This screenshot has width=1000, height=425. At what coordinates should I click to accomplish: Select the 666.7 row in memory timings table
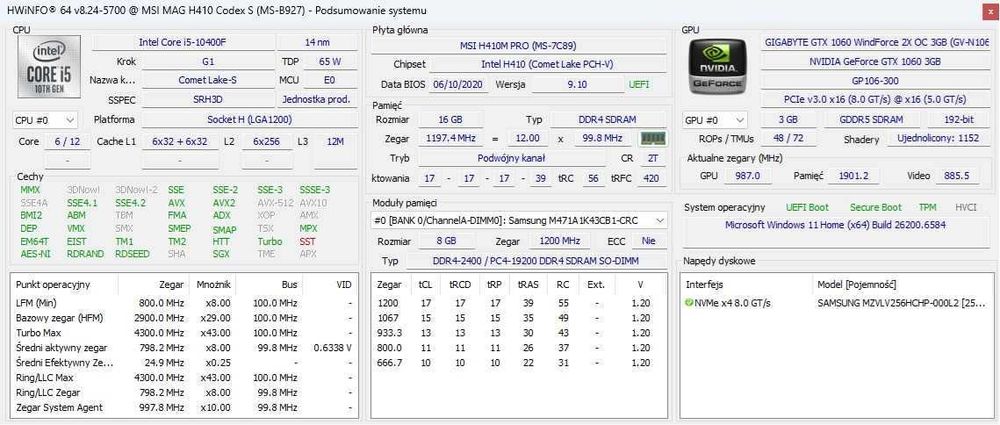click(x=519, y=362)
